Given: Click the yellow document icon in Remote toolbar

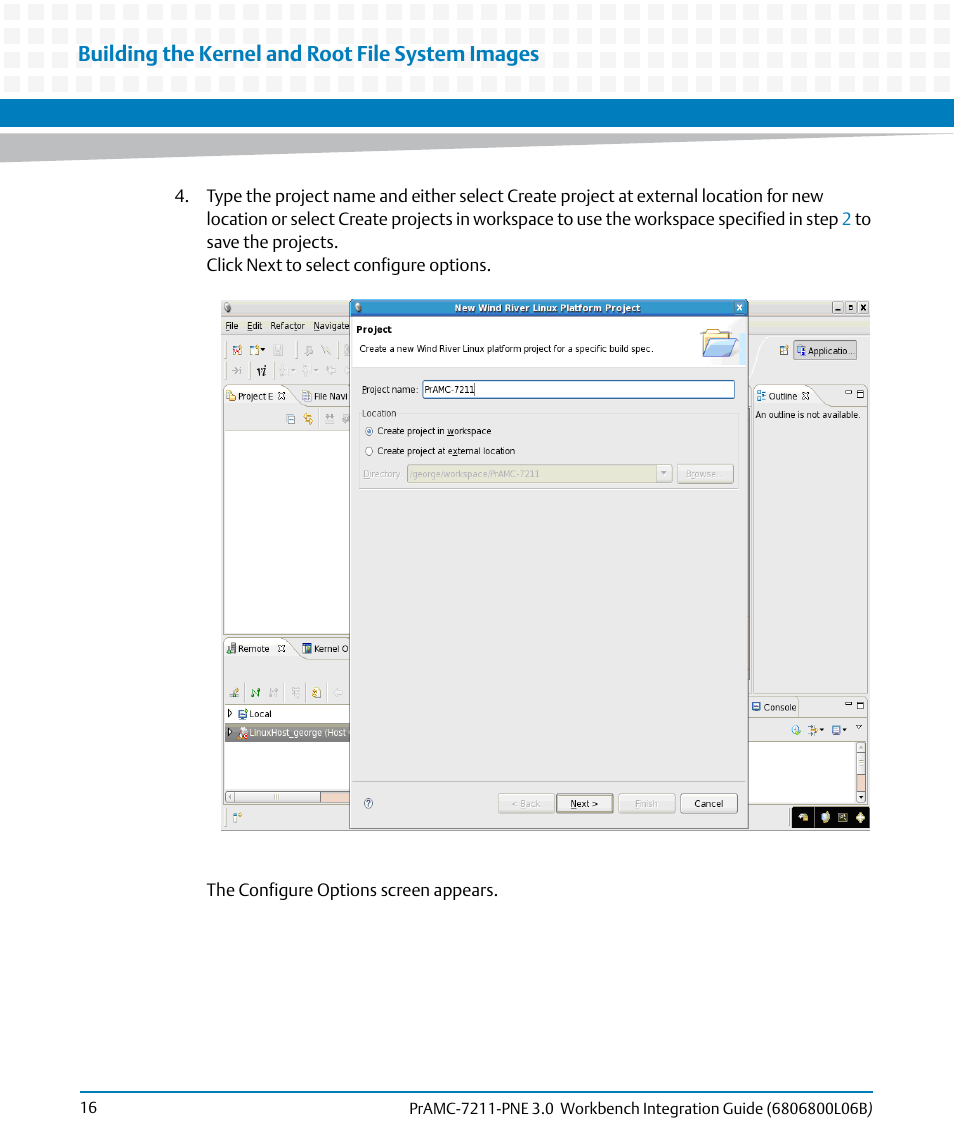Looking at the screenshot, I should click(x=316, y=692).
